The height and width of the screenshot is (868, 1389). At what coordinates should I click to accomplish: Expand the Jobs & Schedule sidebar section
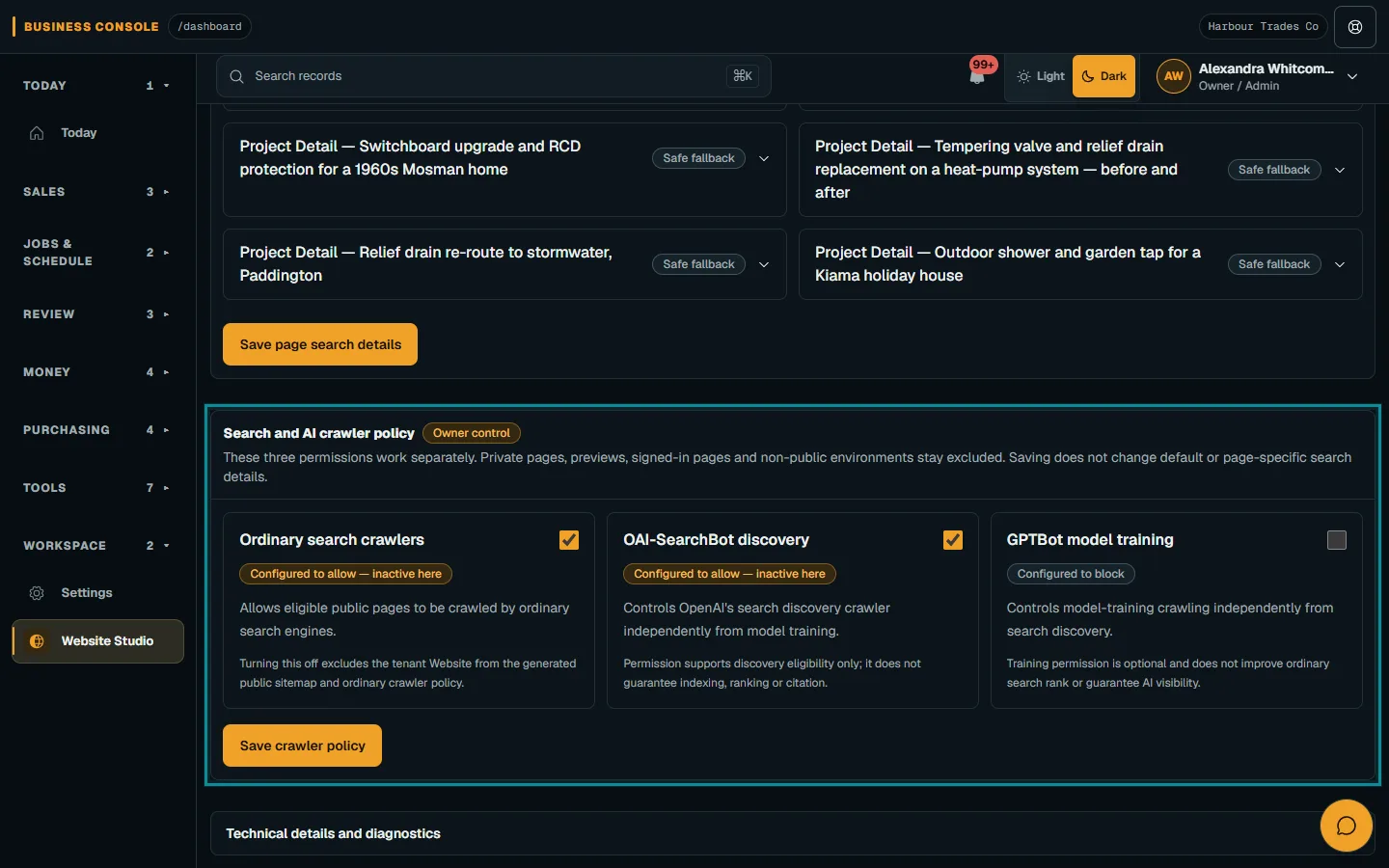97,253
